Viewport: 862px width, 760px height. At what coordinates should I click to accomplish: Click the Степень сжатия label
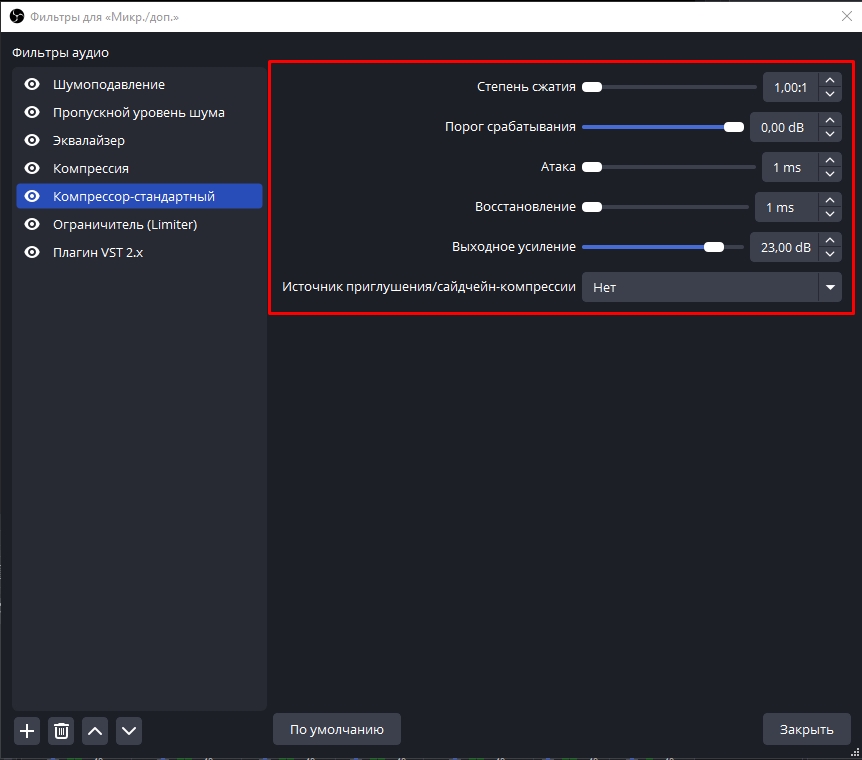(x=526, y=87)
